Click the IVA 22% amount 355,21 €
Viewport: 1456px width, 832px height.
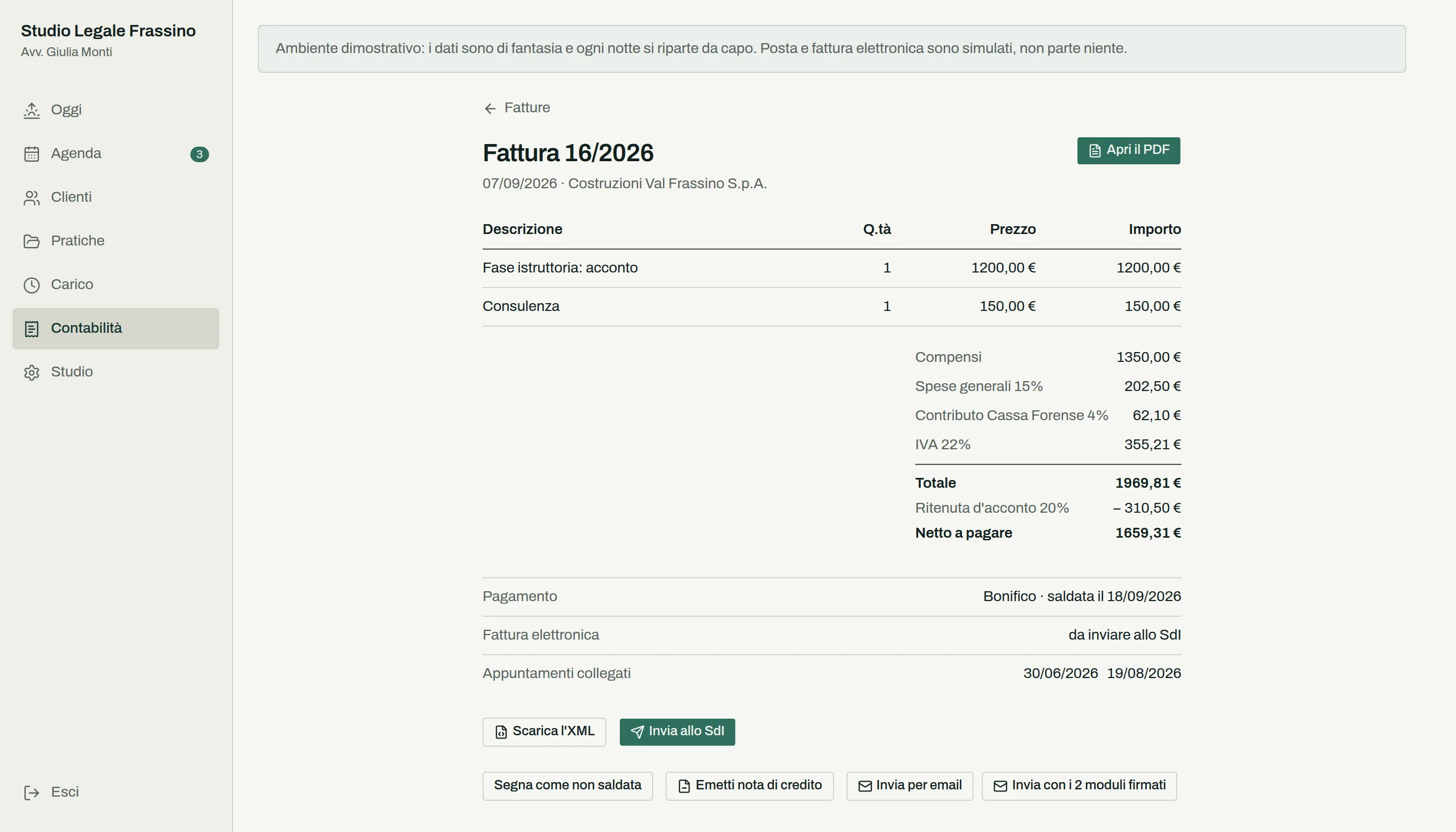pos(1152,445)
